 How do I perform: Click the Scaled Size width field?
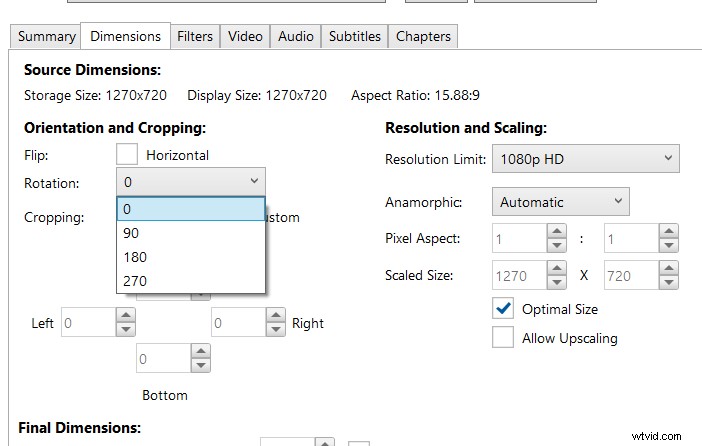point(518,275)
